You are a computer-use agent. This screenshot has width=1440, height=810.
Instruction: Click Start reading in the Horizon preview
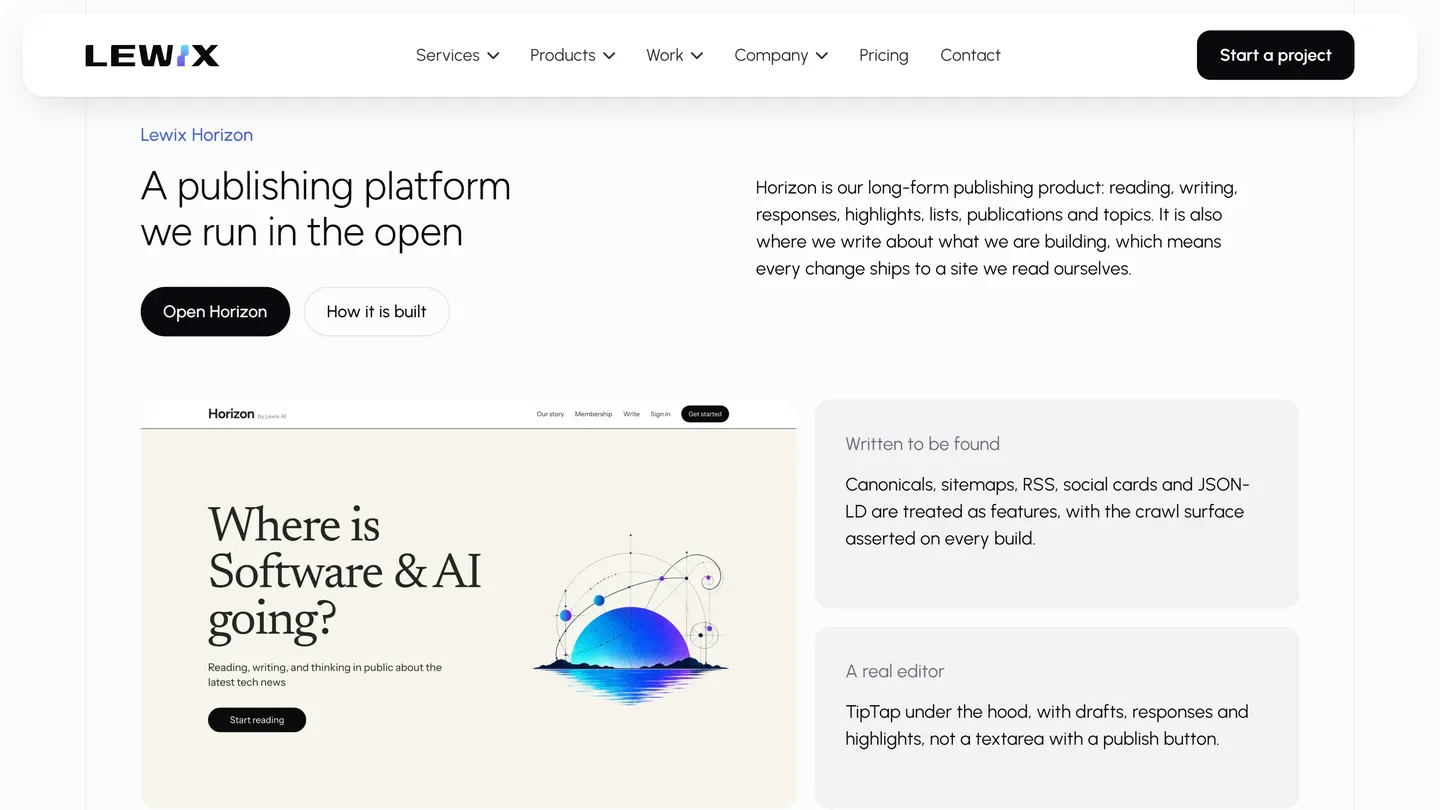click(x=257, y=720)
